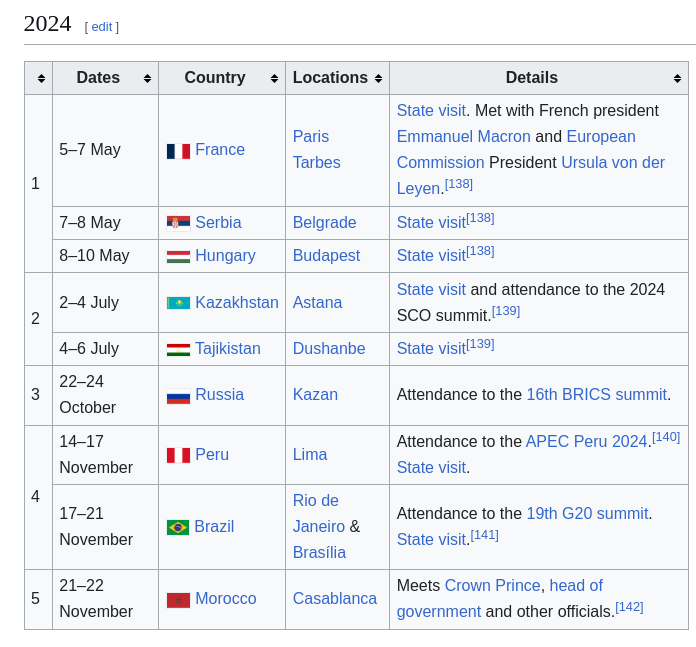Open citation 140 in Peru row

click(666, 437)
